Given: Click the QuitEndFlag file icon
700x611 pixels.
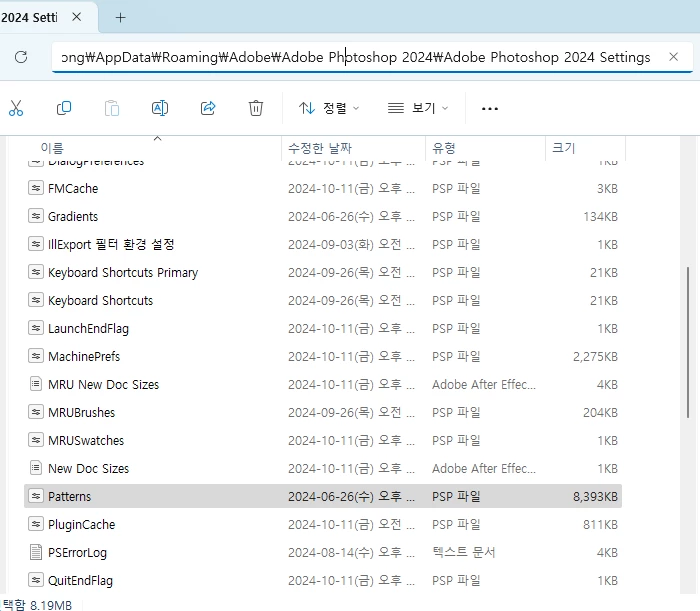Looking at the screenshot, I should (36, 580).
